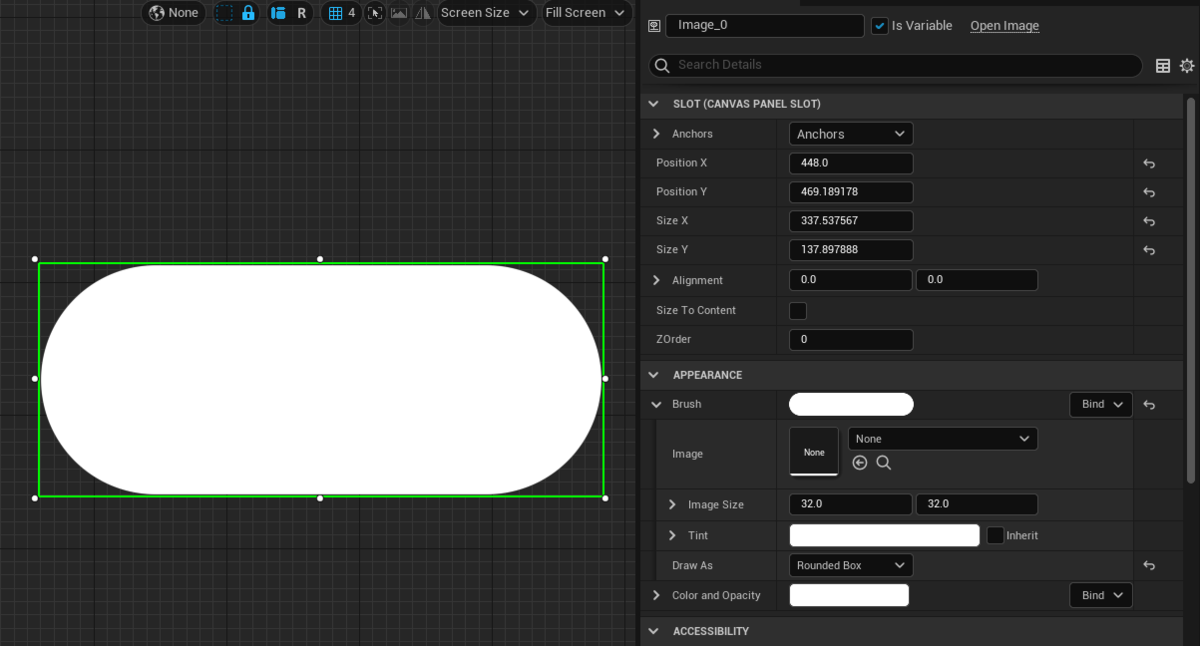Open the Anchors preset dropdown

(851, 134)
